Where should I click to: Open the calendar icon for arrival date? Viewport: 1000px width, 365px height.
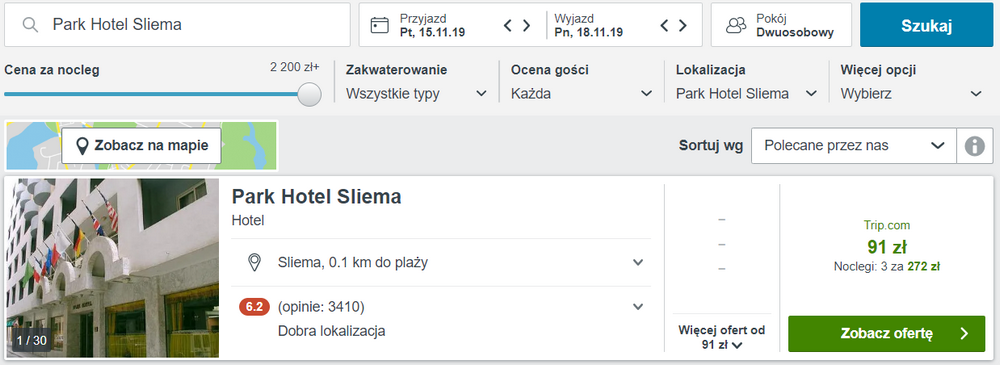(x=379, y=25)
